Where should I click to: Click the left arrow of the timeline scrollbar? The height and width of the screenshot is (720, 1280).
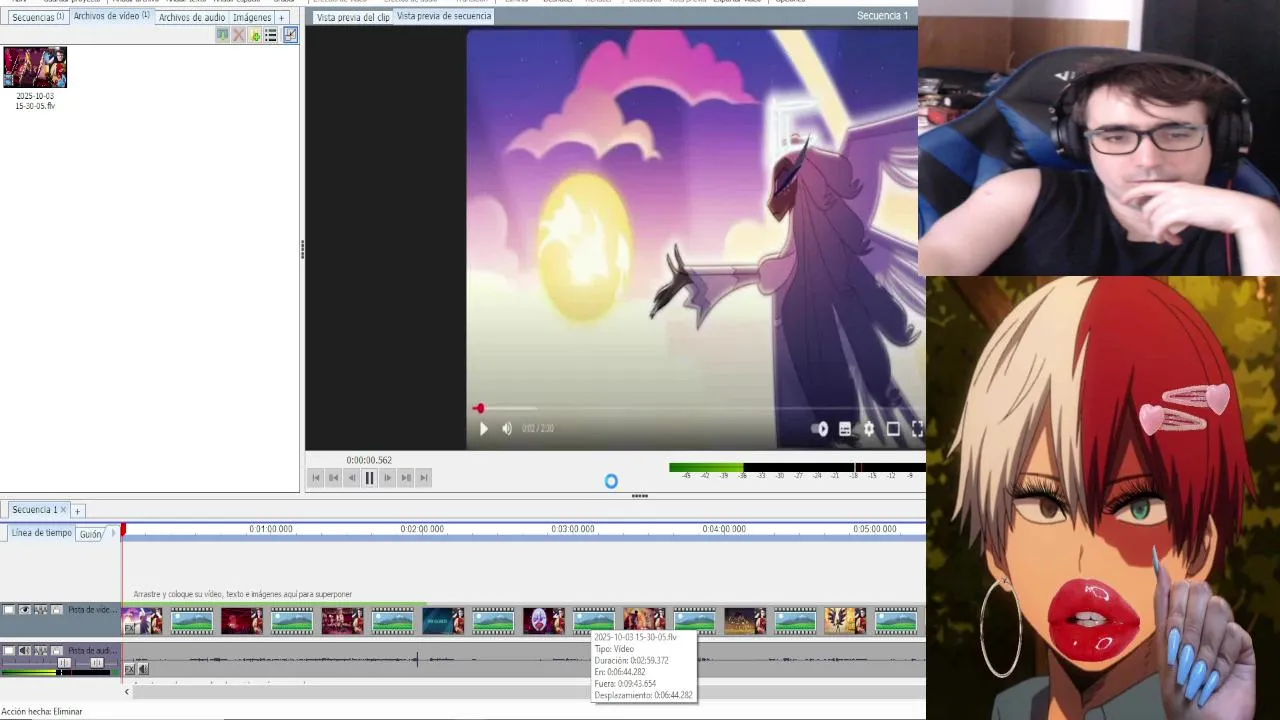pyautogui.click(x=127, y=691)
